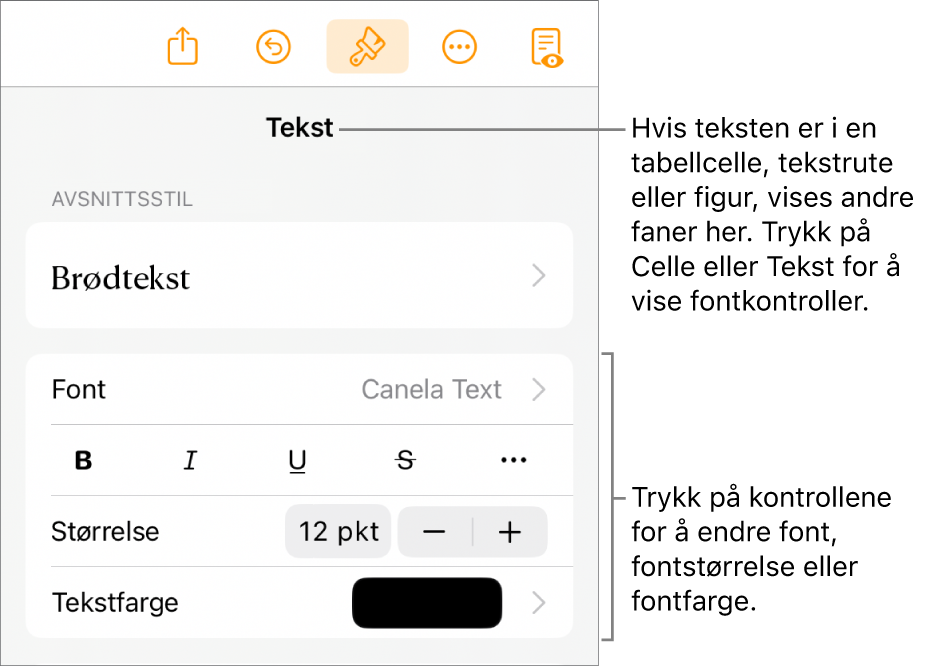Screen dimensions: 928x668
Task: Increase font size with the plus button
Action: pos(510,532)
